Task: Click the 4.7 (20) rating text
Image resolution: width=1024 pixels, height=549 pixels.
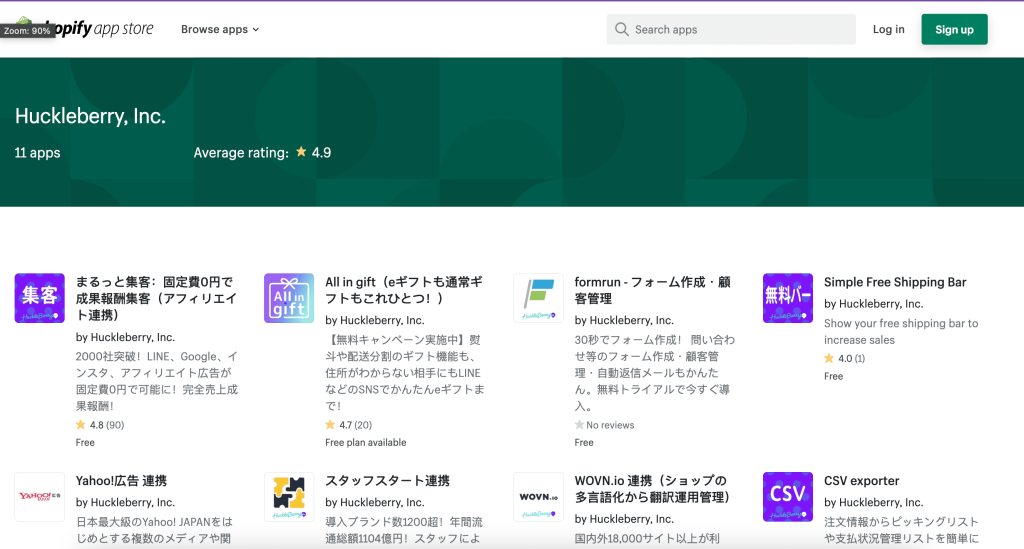Action: (x=355, y=425)
